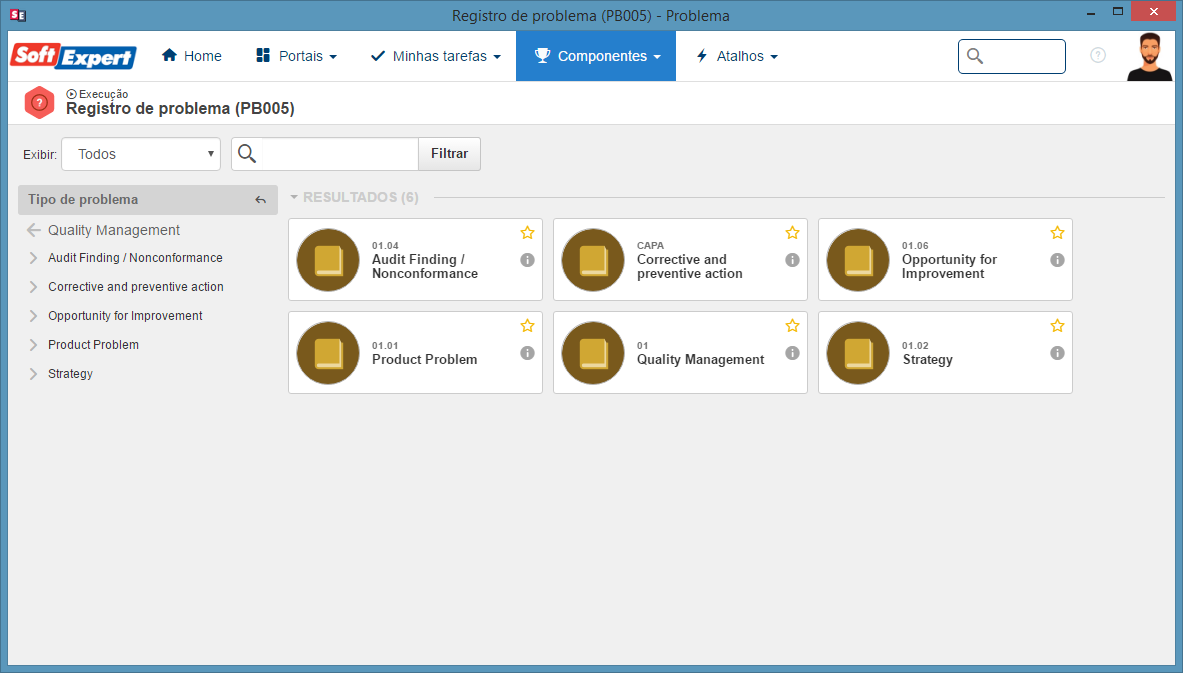
Task: Select Corrective and preventive action in tree
Action: pyautogui.click(x=136, y=287)
